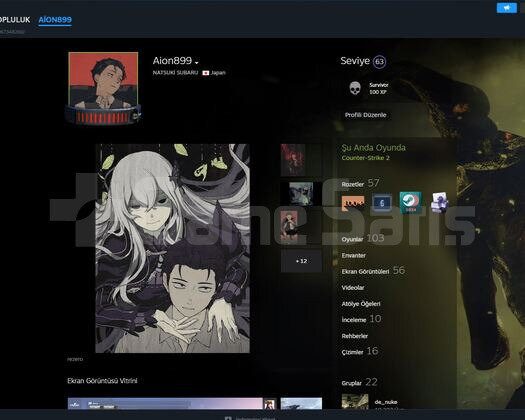Click the NATSUKI SUBARU real name text

coord(175,73)
